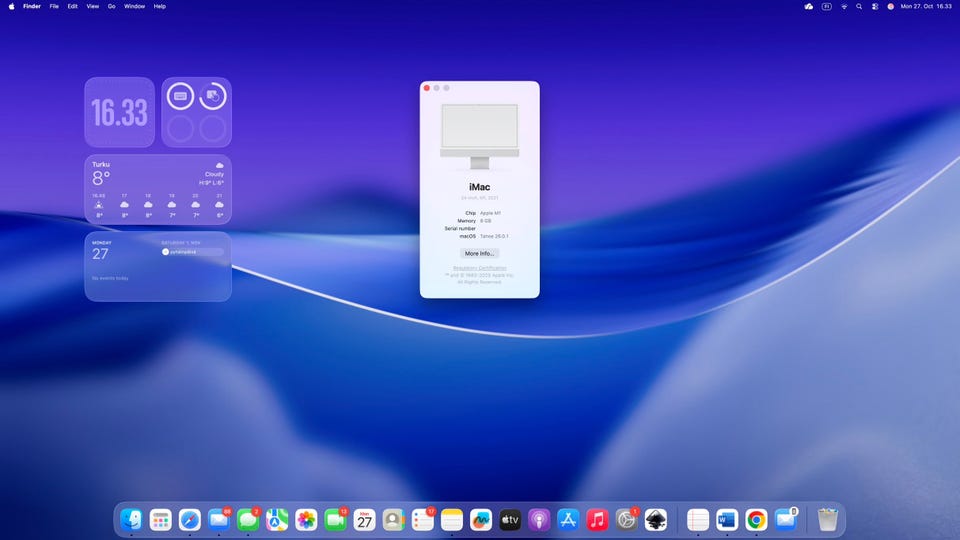This screenshot has height=540, width=960.
Task: Launch the Notes app
Action: (452, 520)
